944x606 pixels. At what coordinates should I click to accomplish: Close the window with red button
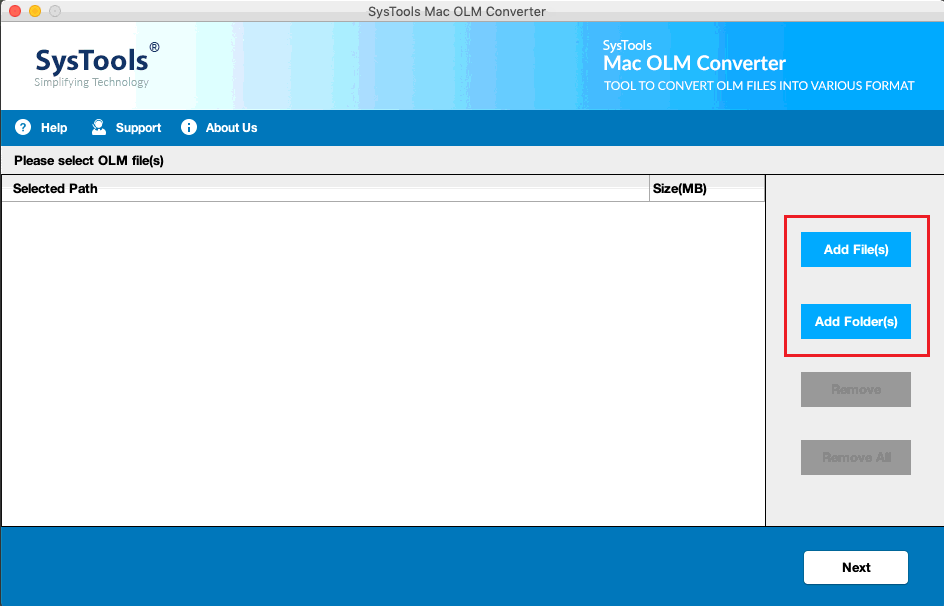pos(15,11)
